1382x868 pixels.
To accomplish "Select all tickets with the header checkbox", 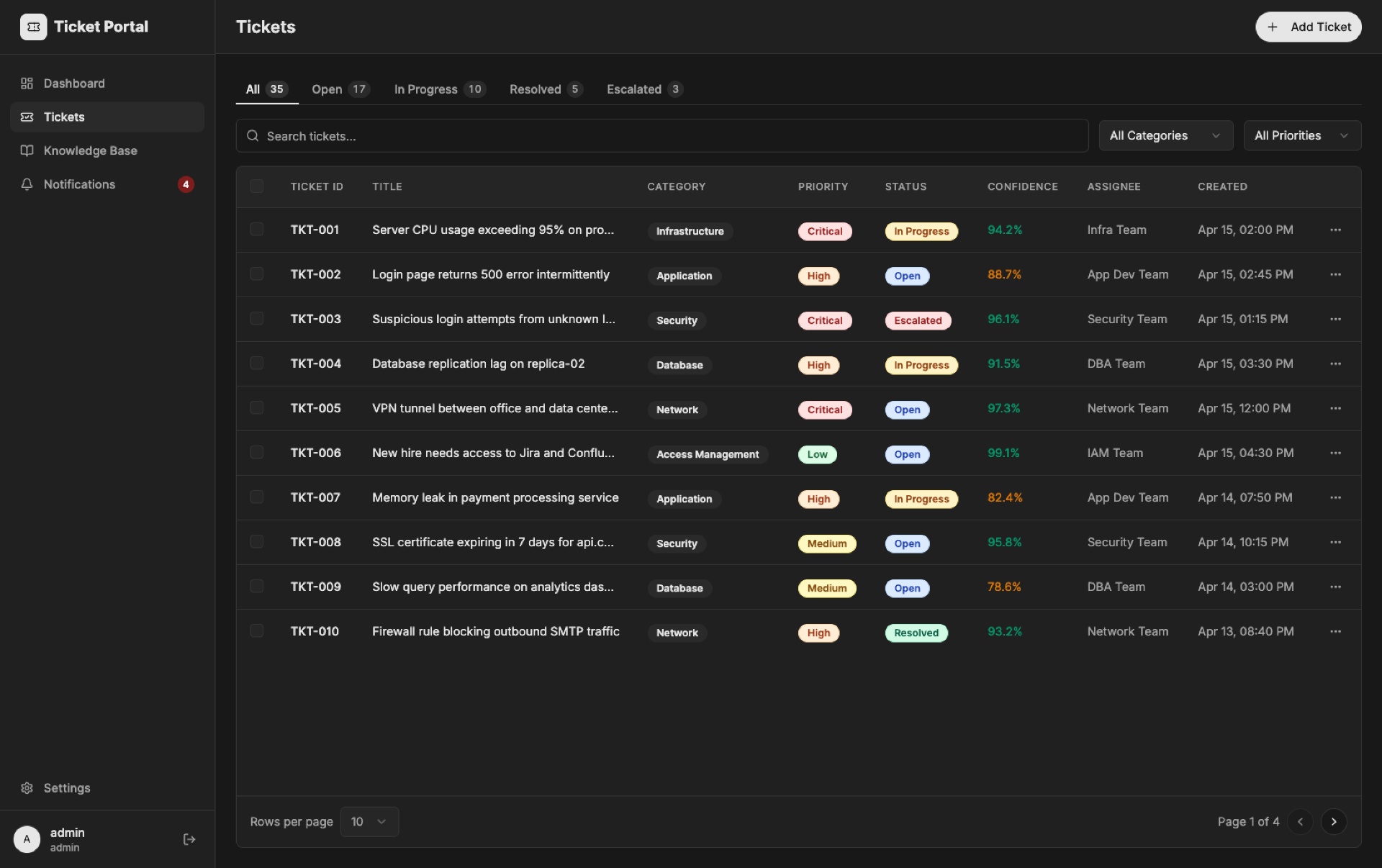I will point(257,186).
